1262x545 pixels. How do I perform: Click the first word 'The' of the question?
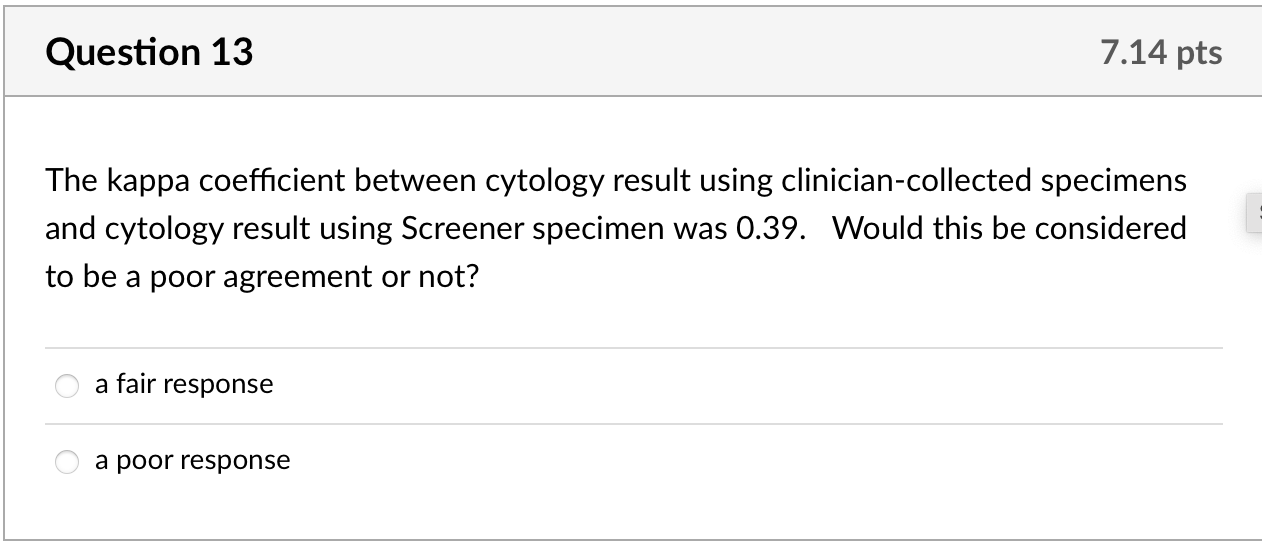point(70,181)
